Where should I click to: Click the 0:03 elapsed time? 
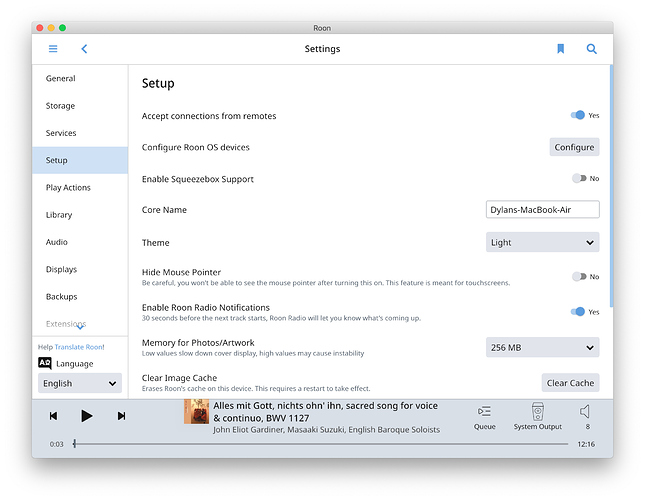click(x=56, y=444)
